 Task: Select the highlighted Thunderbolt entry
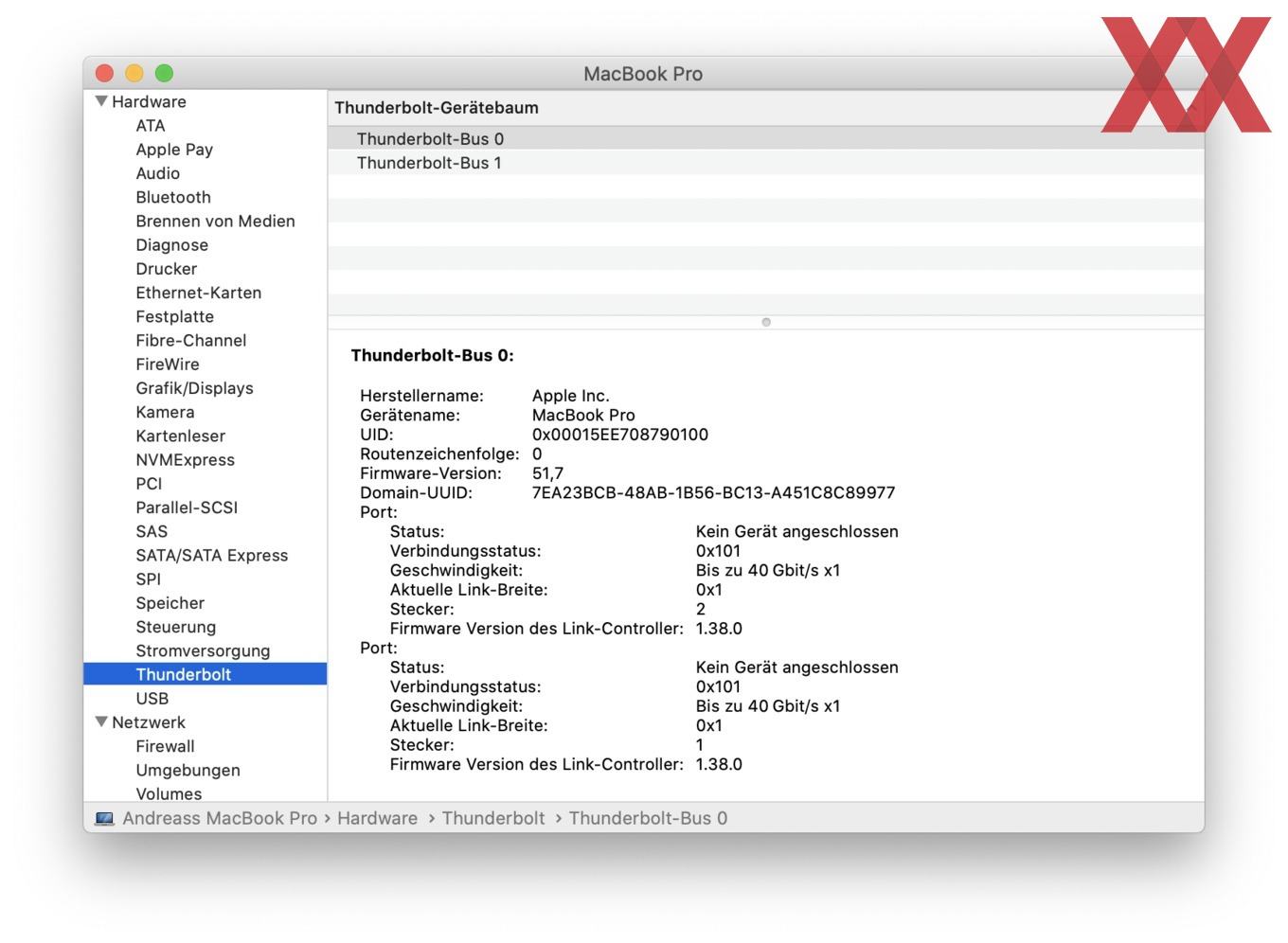tap(205, 674)
